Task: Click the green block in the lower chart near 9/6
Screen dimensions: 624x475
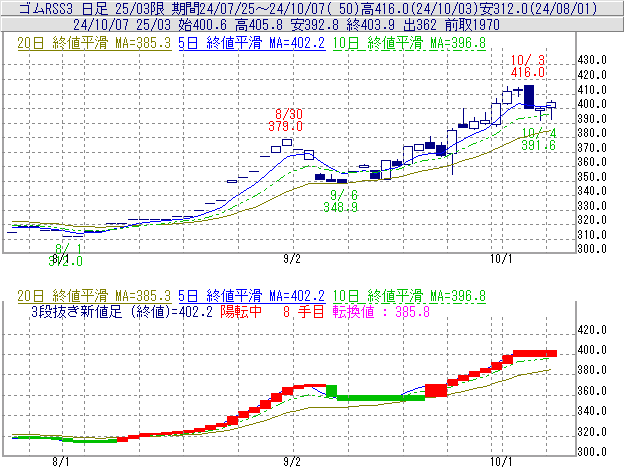Action: pyautogui.click(x=331, y=391)
